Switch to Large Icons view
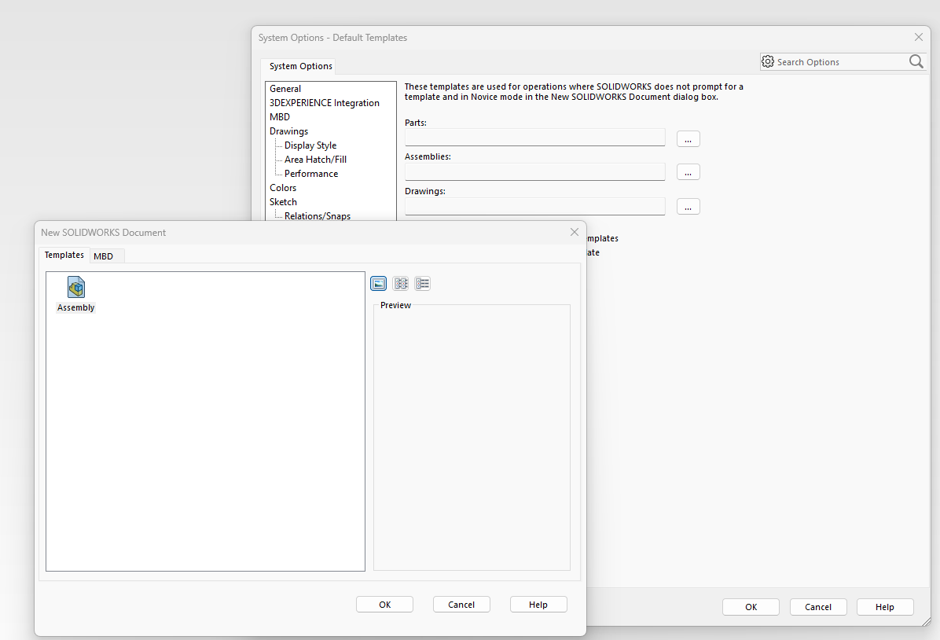Image resolution: width=940 pixels, height=640 pixels. coord(378,283)
